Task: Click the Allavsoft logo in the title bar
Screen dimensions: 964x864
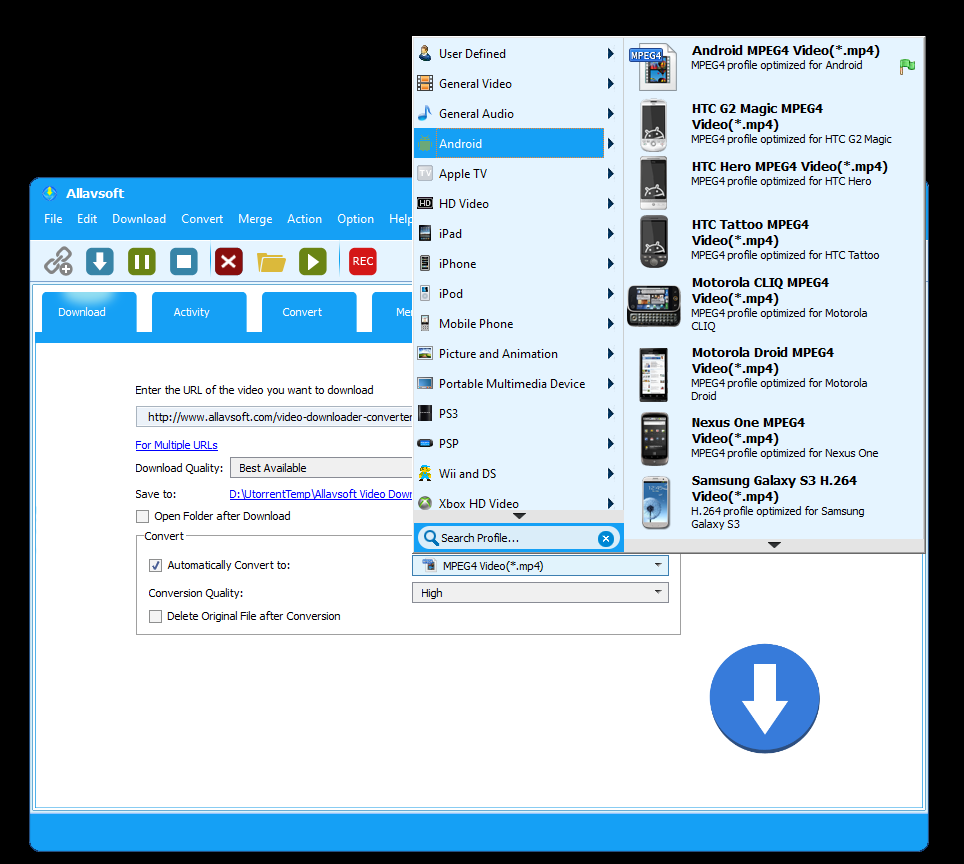Action: pyautogui.click(x=50, y=193)
